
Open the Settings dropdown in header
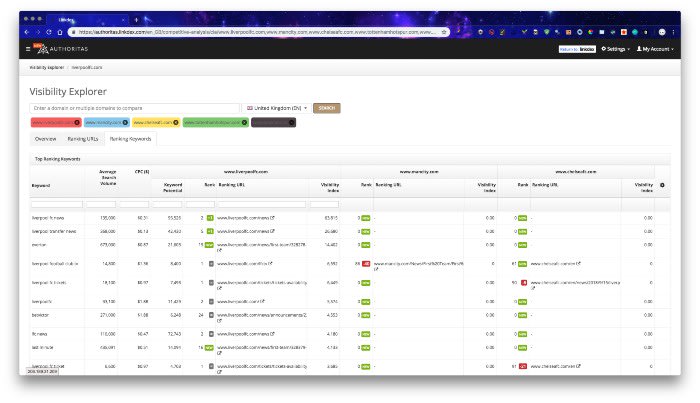point(615,49)
